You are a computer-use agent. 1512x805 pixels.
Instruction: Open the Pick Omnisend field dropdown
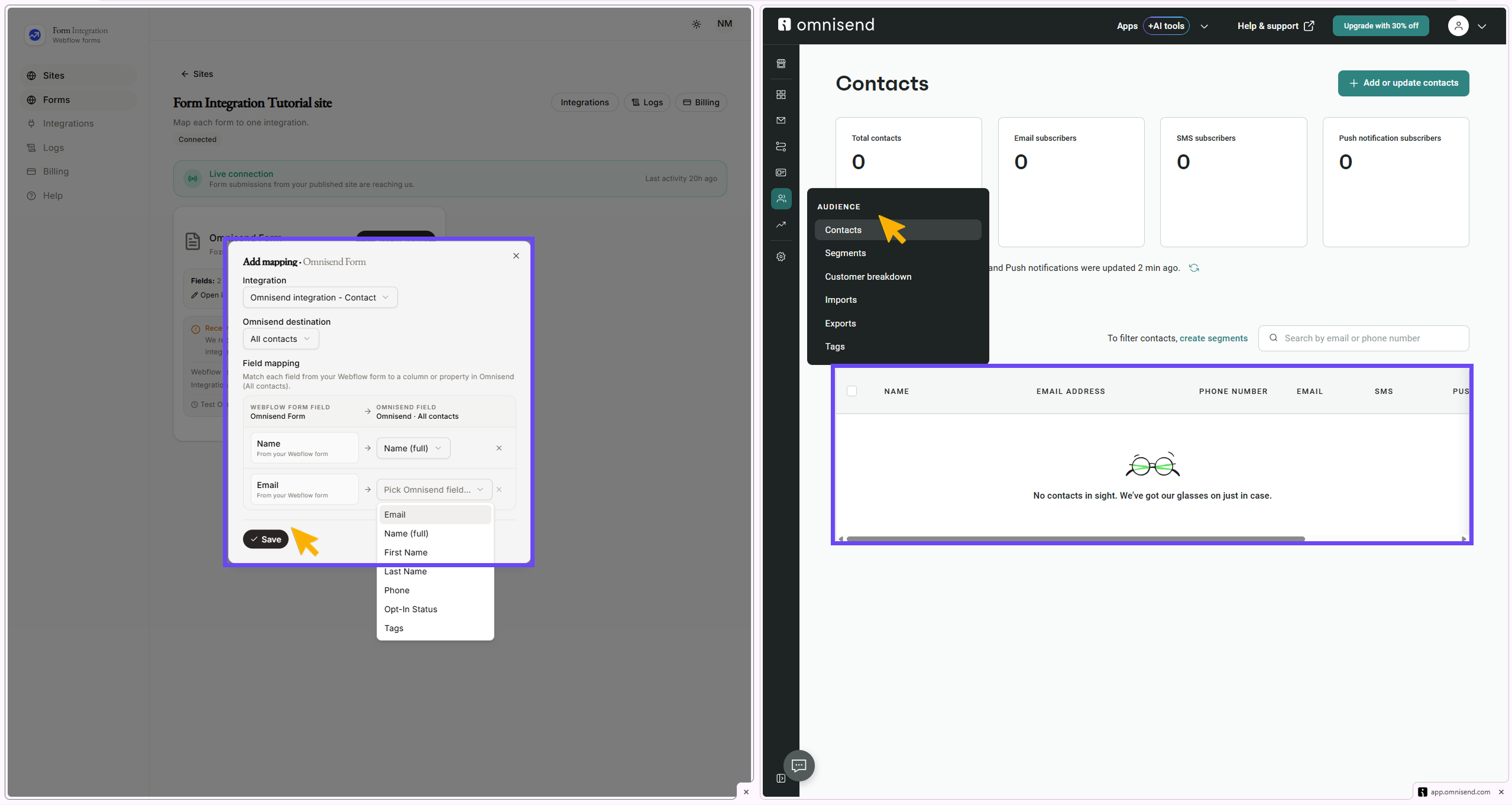pos(434,490)
